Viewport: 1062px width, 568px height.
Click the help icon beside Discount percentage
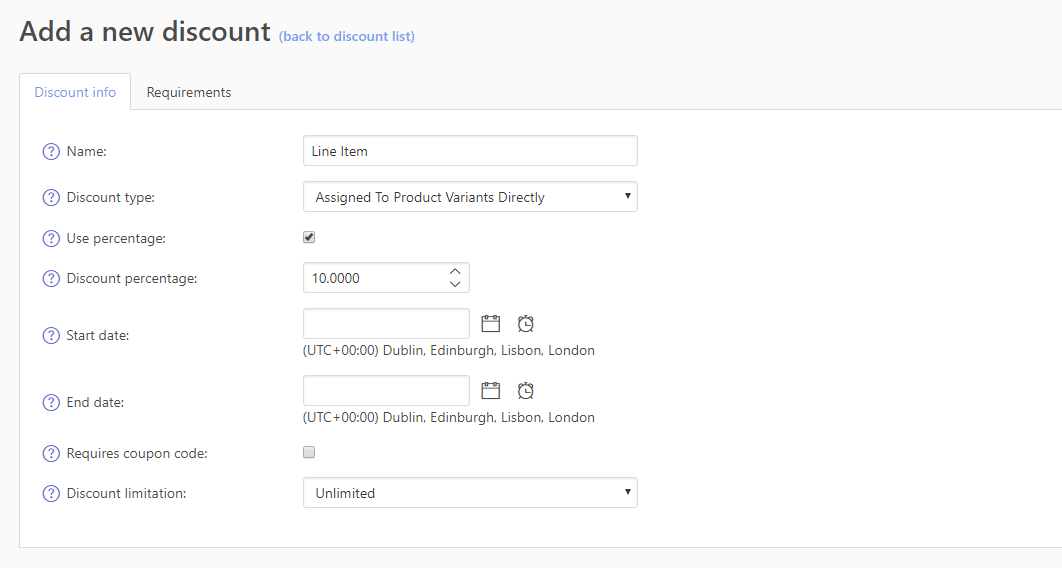point(51,279)
